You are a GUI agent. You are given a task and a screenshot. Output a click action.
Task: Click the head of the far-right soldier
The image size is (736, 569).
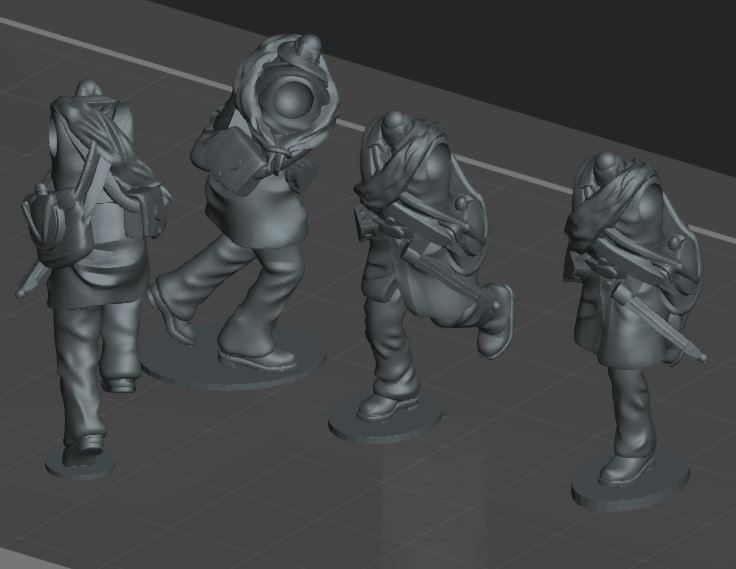click(x=605, y=163)
